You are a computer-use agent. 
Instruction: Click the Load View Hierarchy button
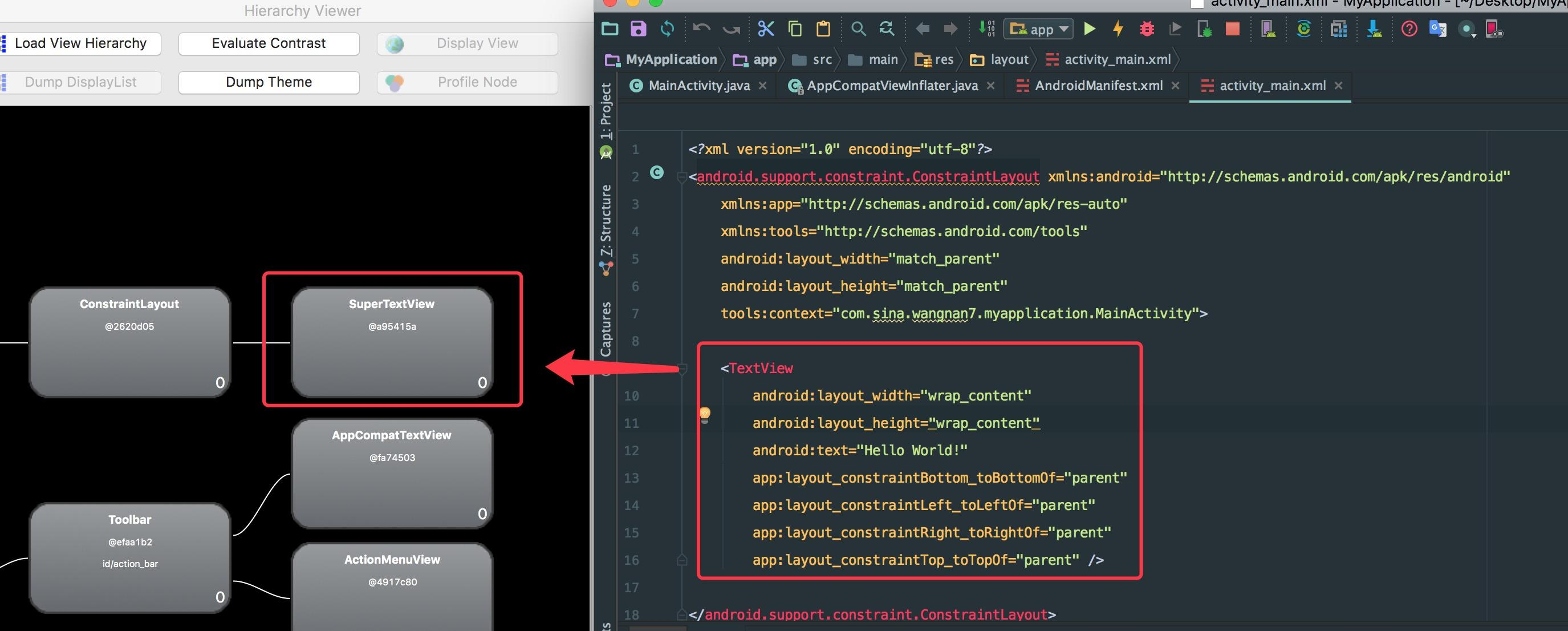pos(80,43)
